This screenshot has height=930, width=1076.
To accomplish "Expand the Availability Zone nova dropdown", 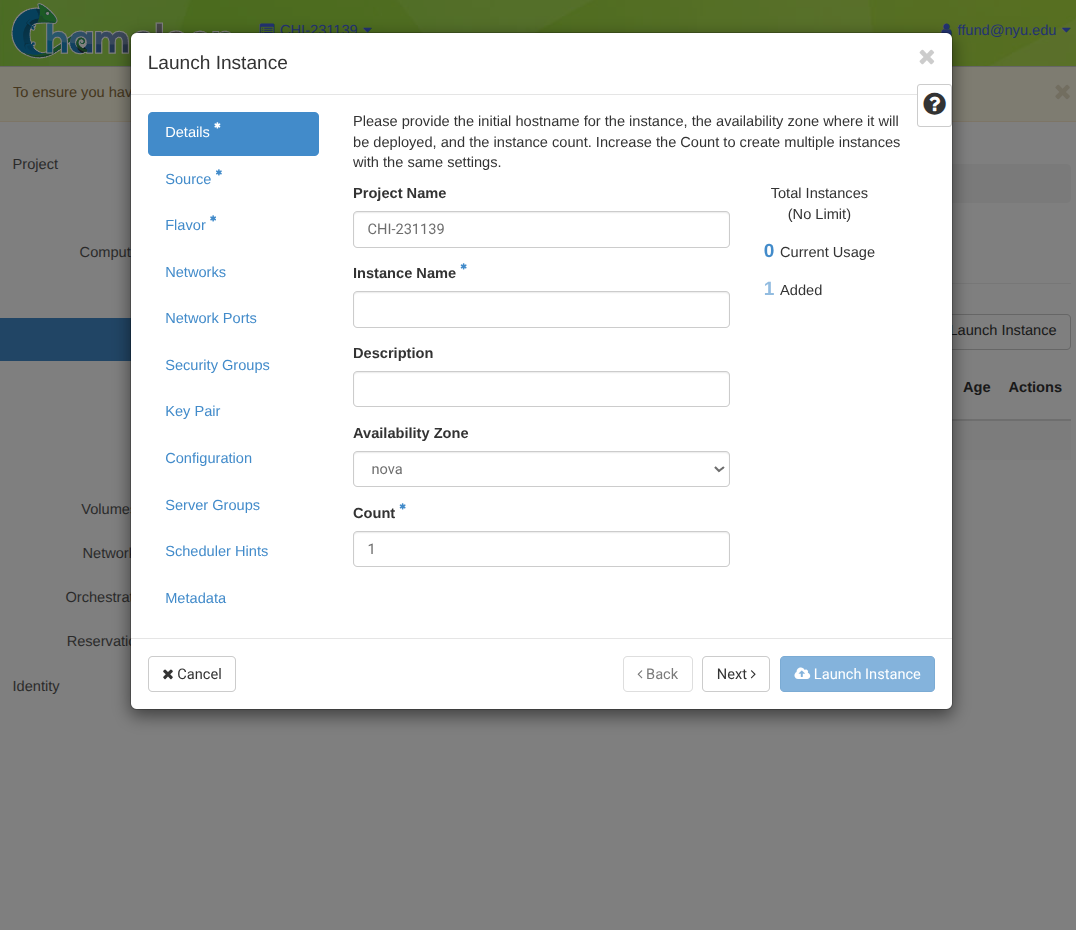I will tap(541, 469).
